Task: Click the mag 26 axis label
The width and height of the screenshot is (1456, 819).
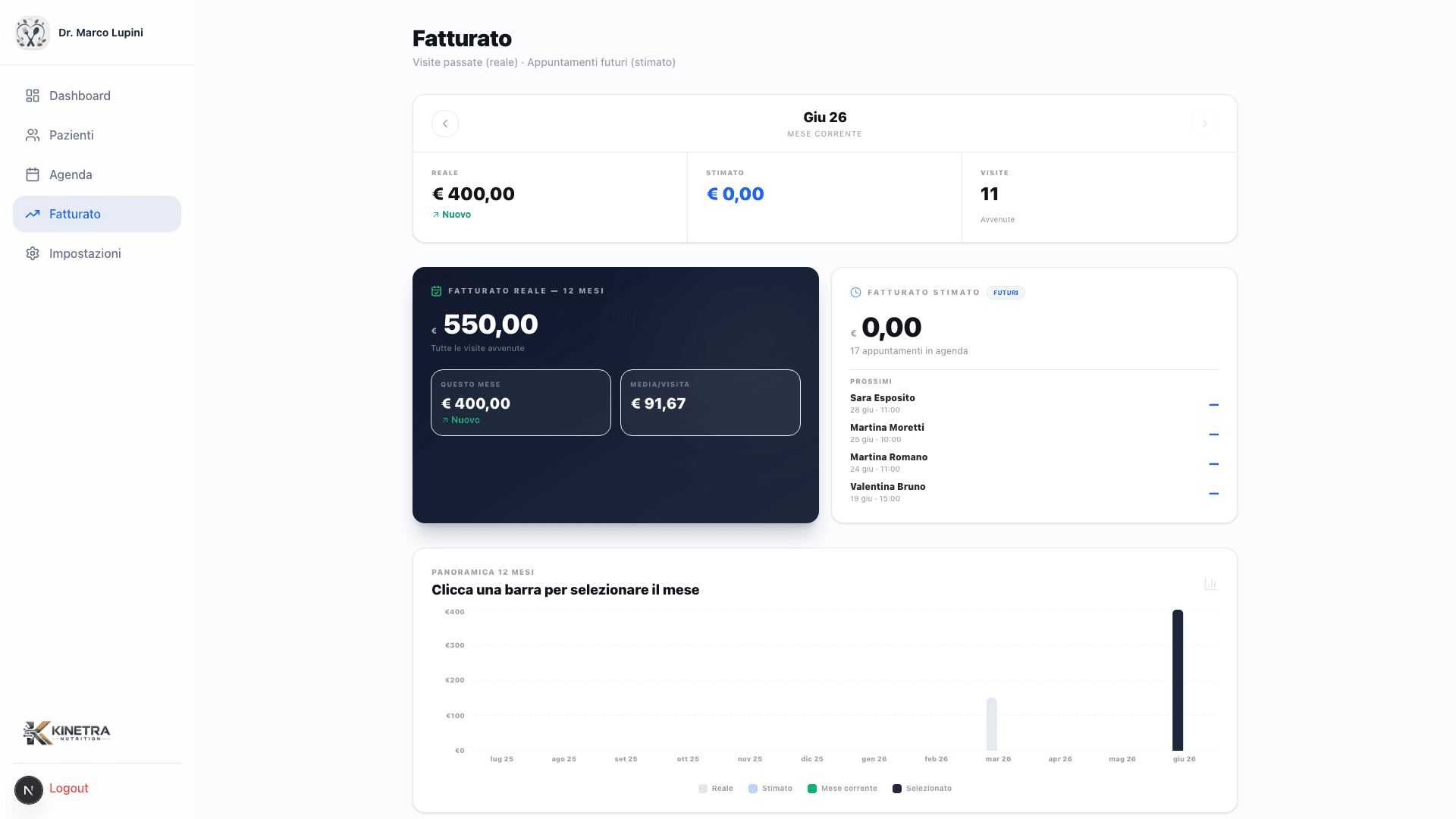Action: coord(1122,759)
